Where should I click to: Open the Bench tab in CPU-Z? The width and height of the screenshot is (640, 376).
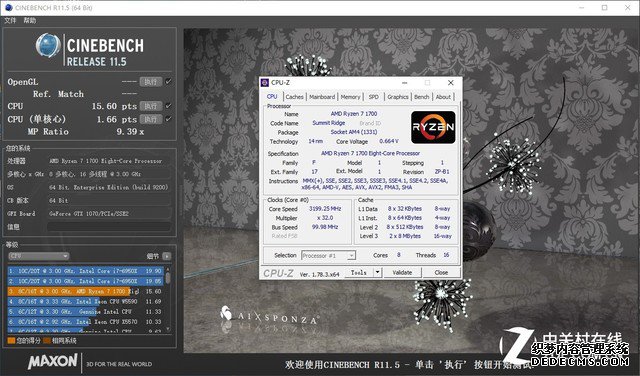point(422,97)
